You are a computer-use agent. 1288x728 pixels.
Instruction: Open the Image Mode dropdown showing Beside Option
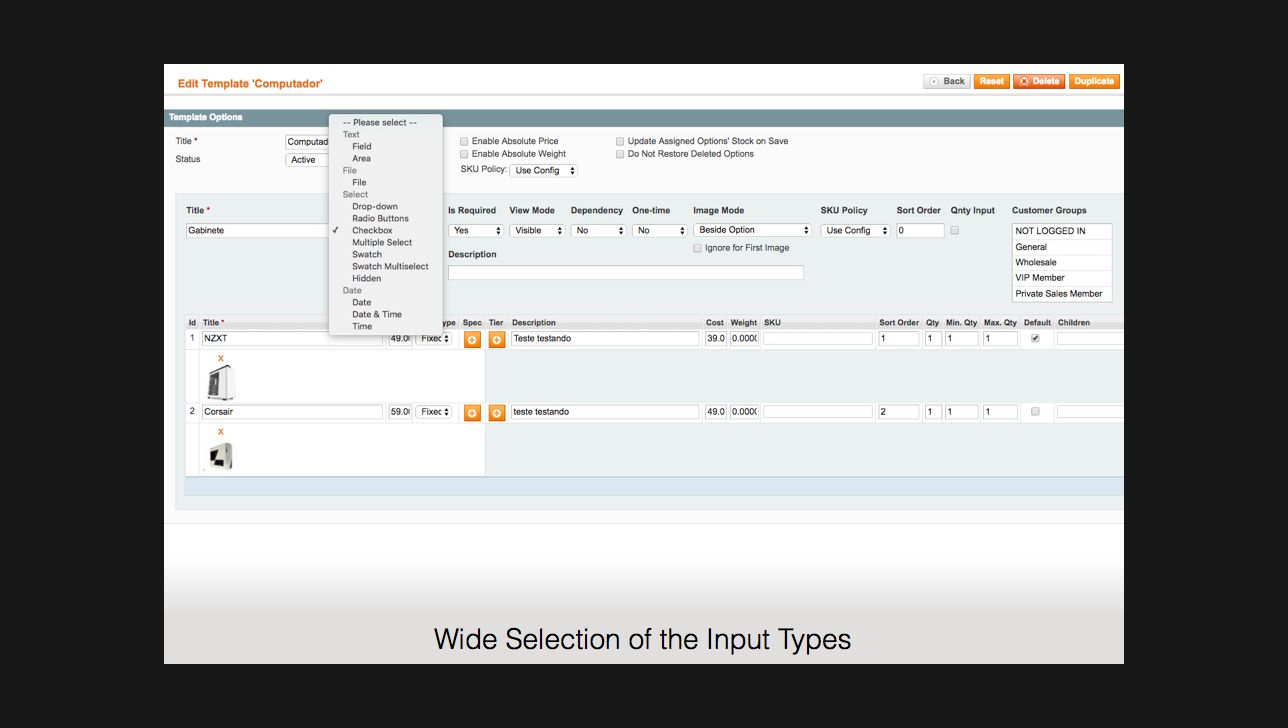tap(752, 230)
